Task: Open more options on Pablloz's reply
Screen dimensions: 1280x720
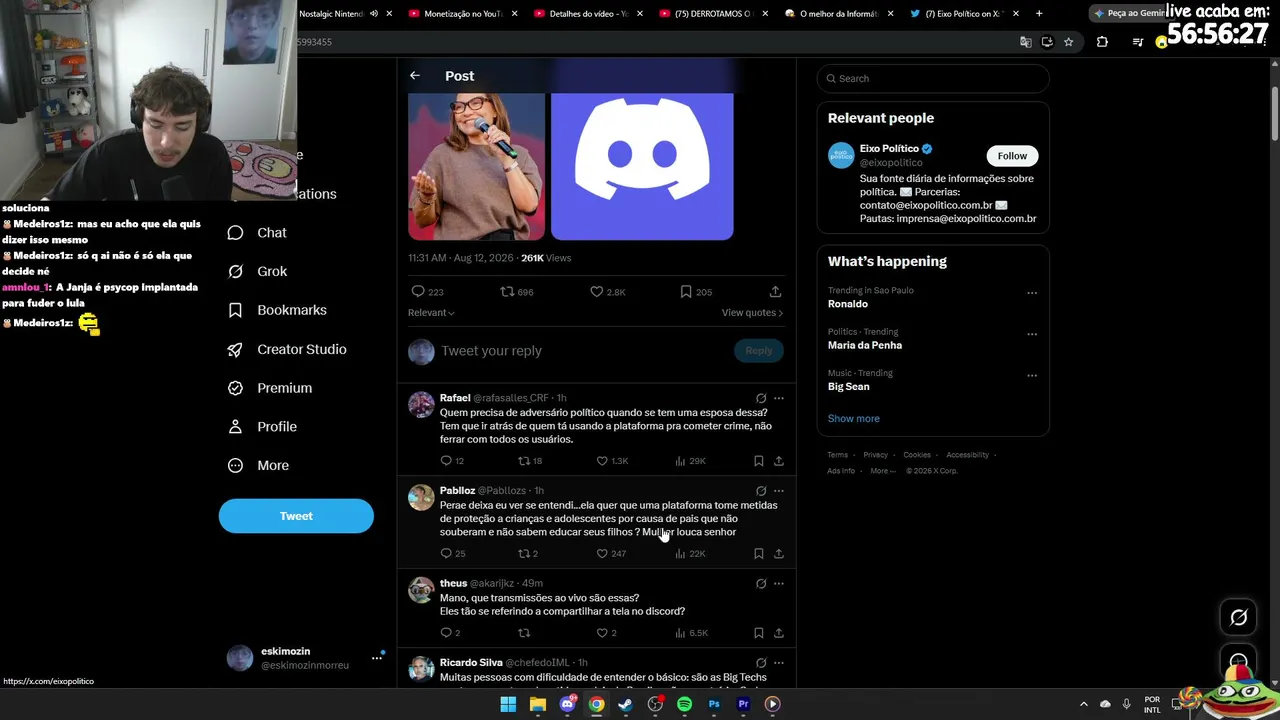Action: (779, 491)
